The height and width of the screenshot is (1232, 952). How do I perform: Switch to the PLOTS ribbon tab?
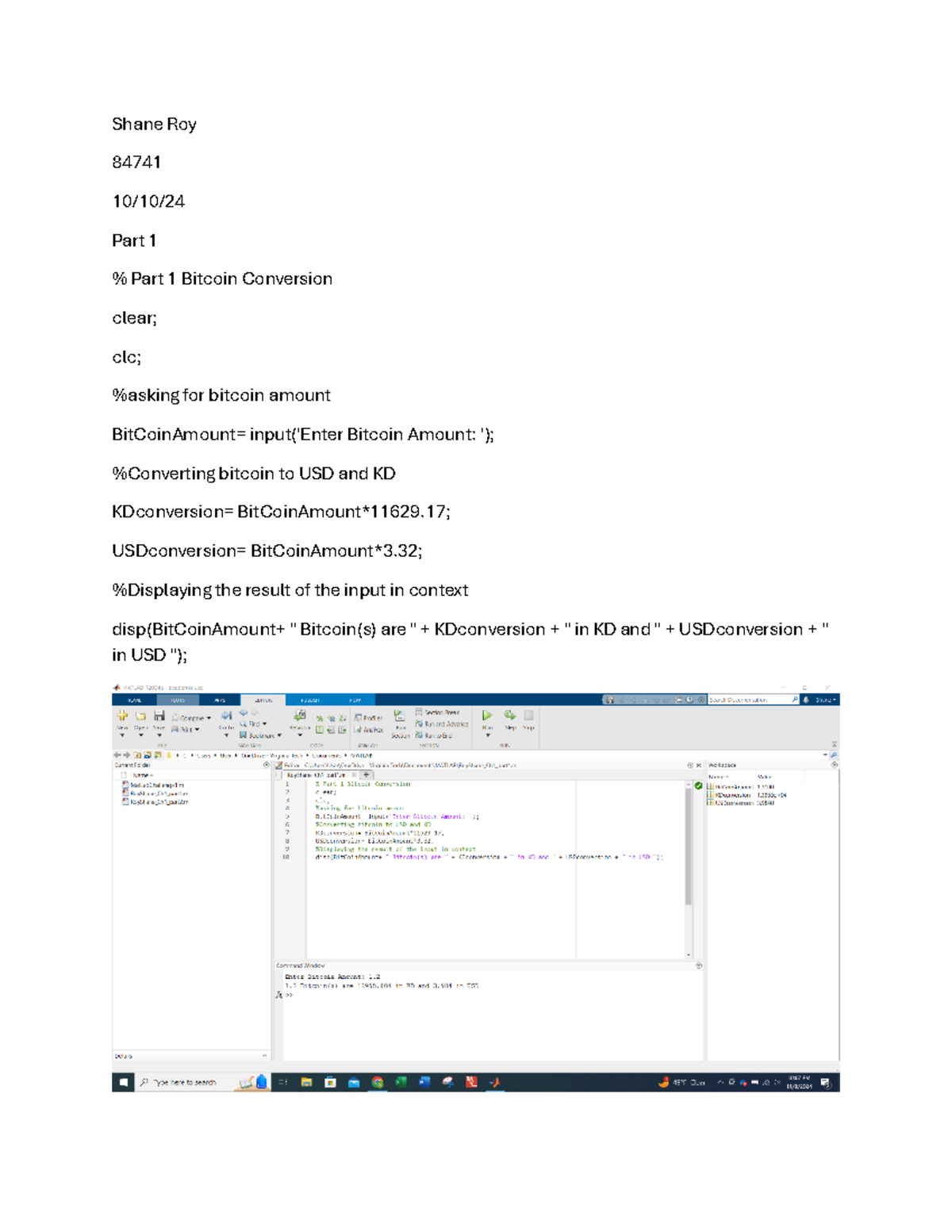click(x=178, y=700)
